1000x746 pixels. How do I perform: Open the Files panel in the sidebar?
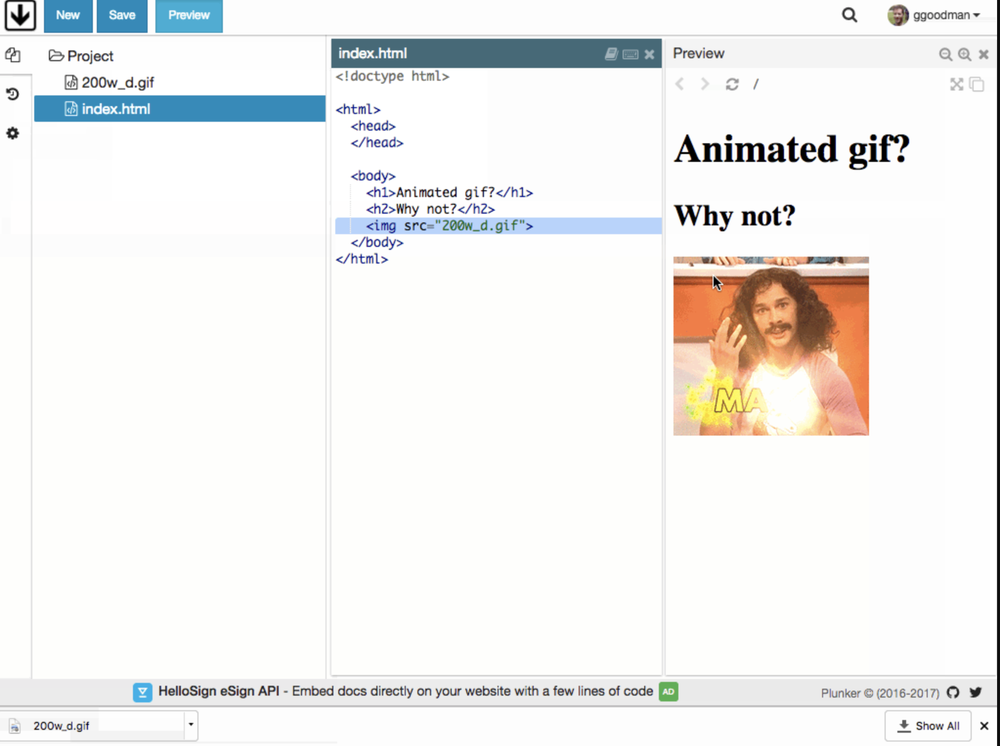point(14,57)
